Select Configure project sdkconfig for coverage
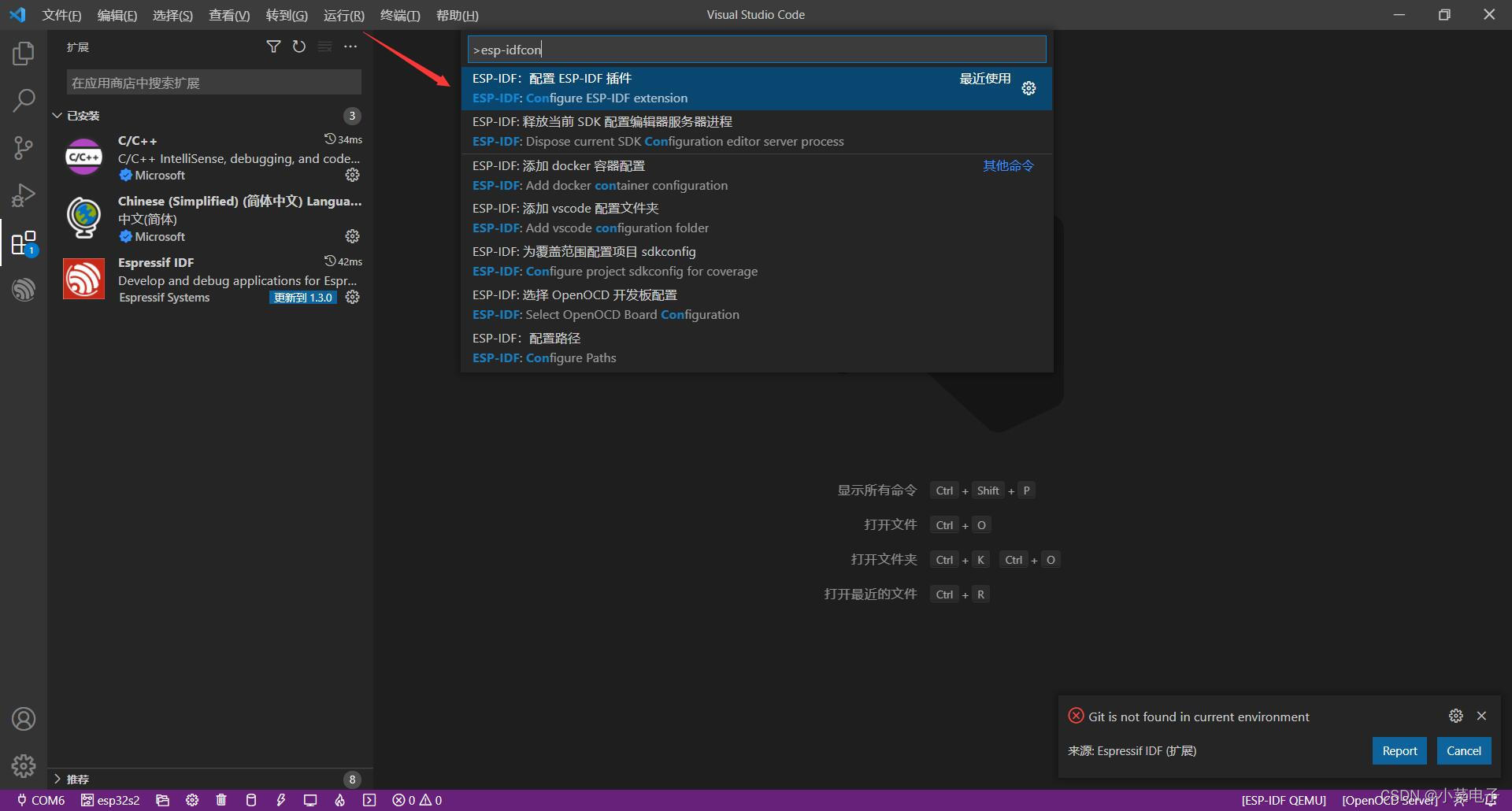1512x811 pixels. coord(757,261)
